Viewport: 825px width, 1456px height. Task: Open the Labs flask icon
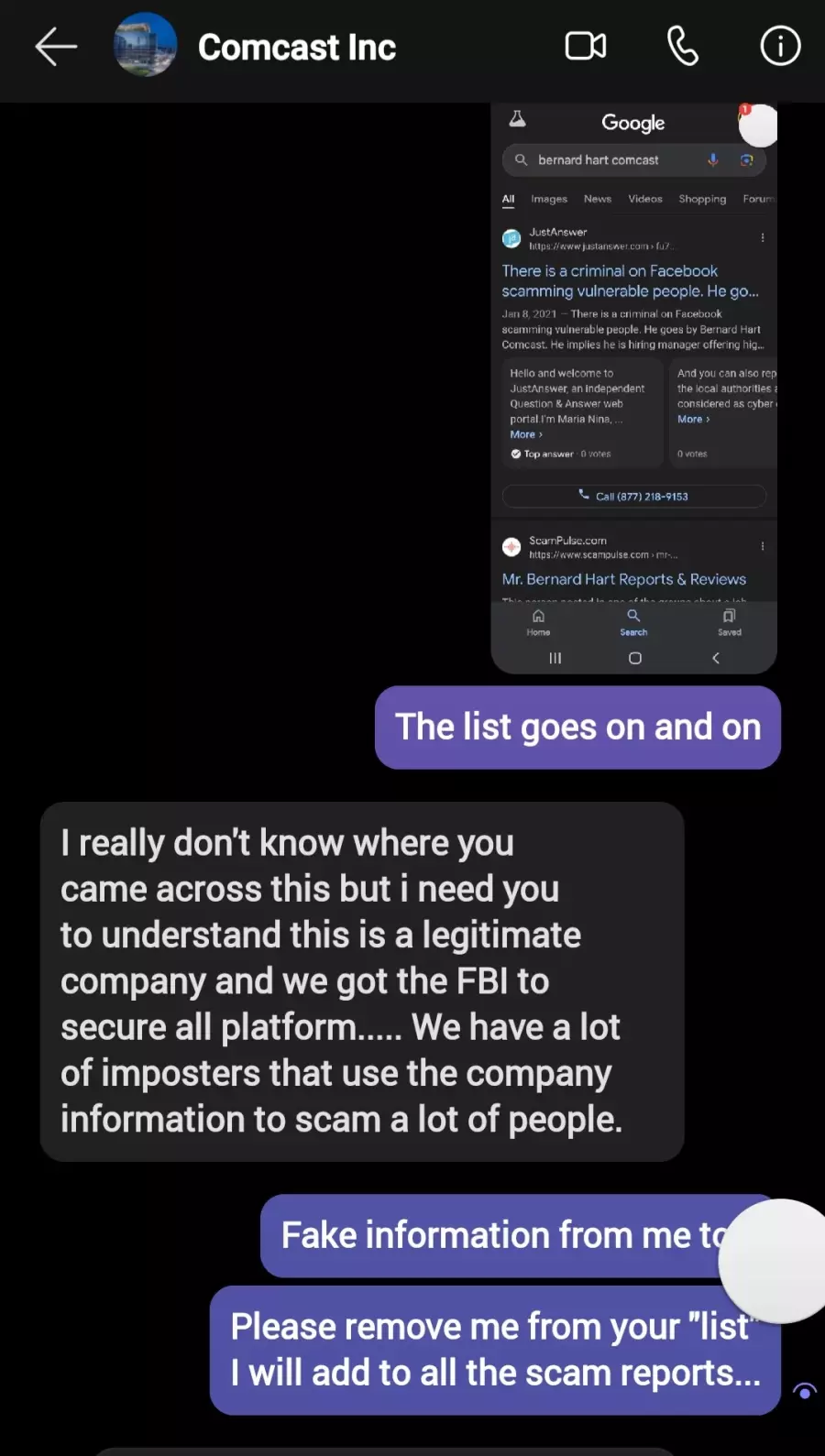click(517, 119)
